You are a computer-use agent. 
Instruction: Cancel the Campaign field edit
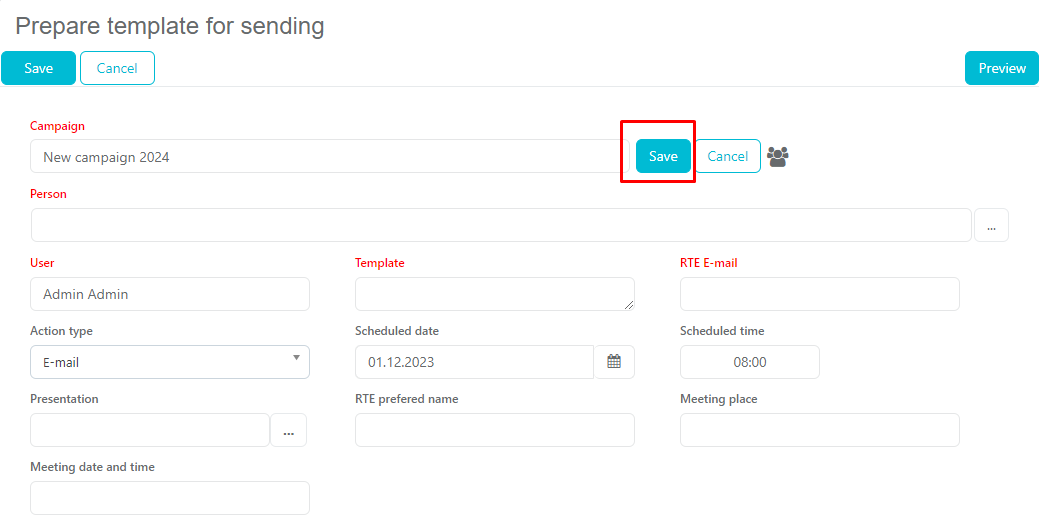(727, 156)
